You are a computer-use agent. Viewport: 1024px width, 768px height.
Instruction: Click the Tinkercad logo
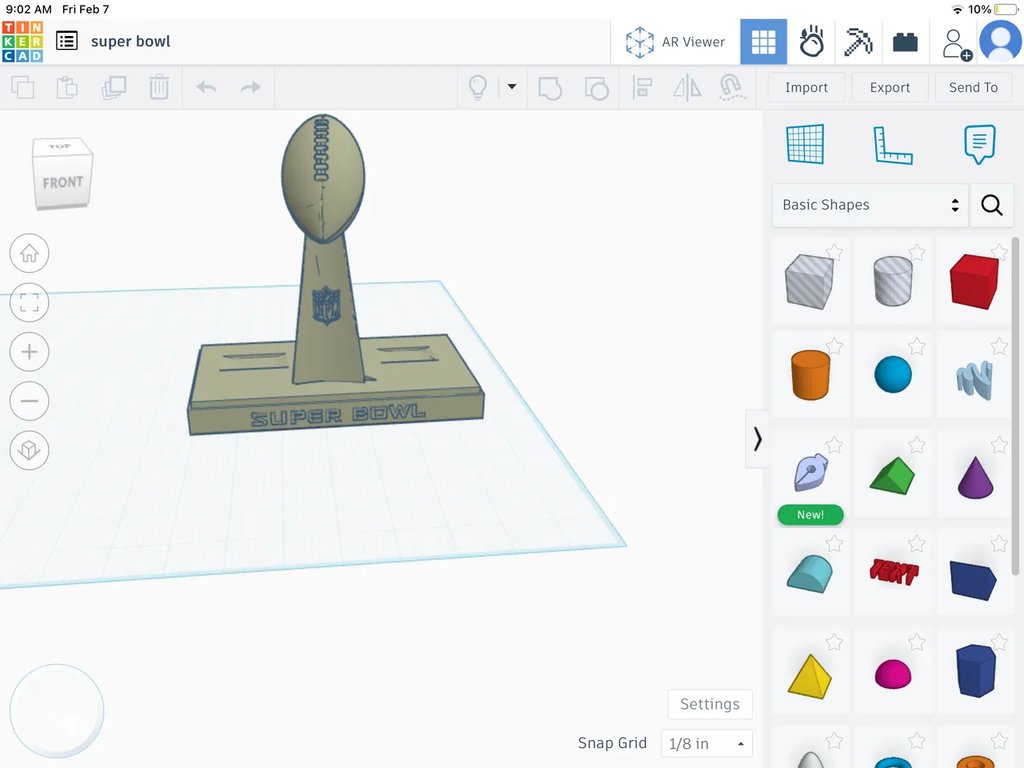pos(22,42)
